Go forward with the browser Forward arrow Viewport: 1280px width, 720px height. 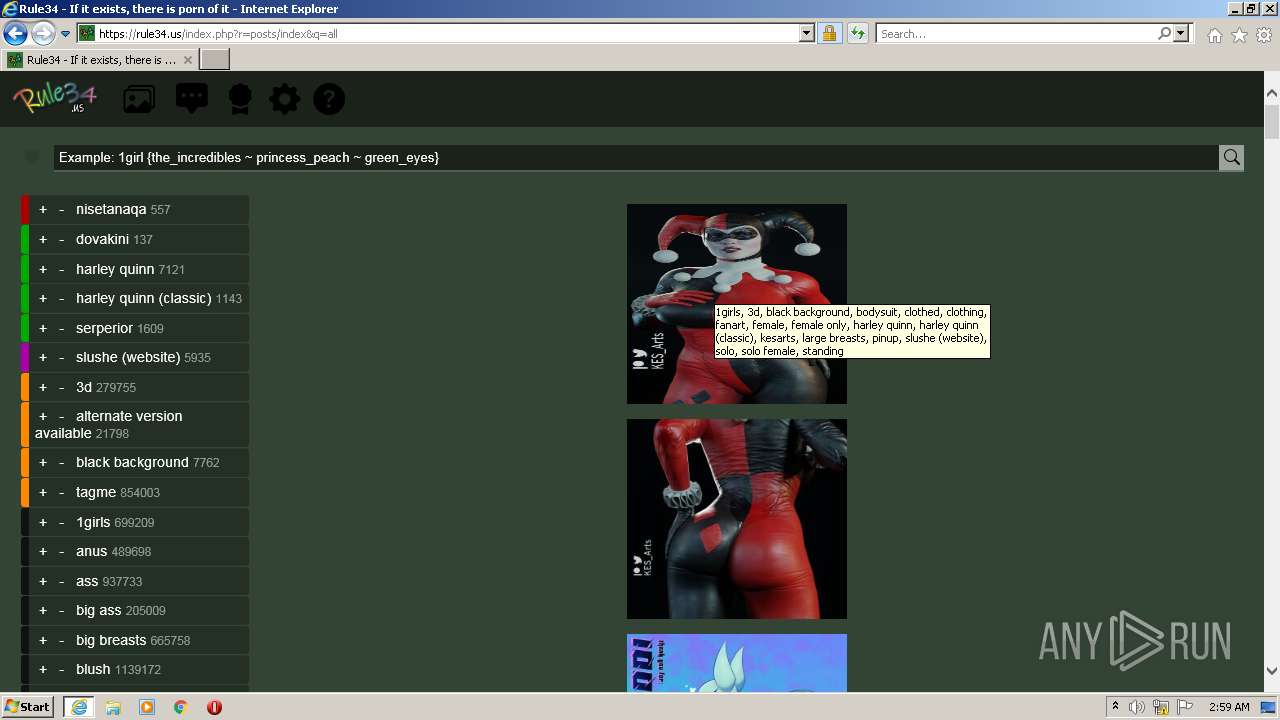pos(43,33)
